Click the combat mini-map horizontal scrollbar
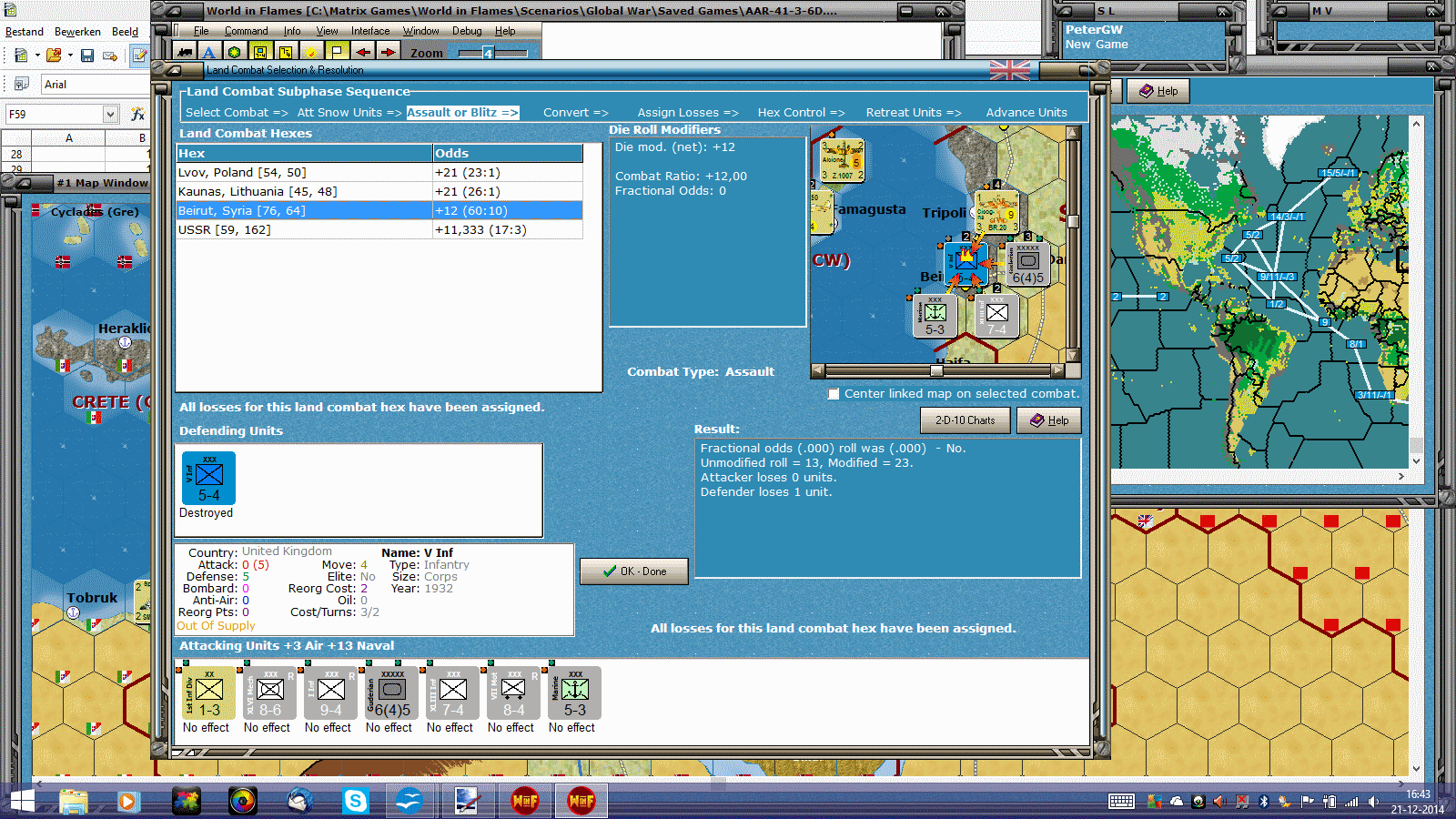This screenshot has width=1456, height=819. 937,370
